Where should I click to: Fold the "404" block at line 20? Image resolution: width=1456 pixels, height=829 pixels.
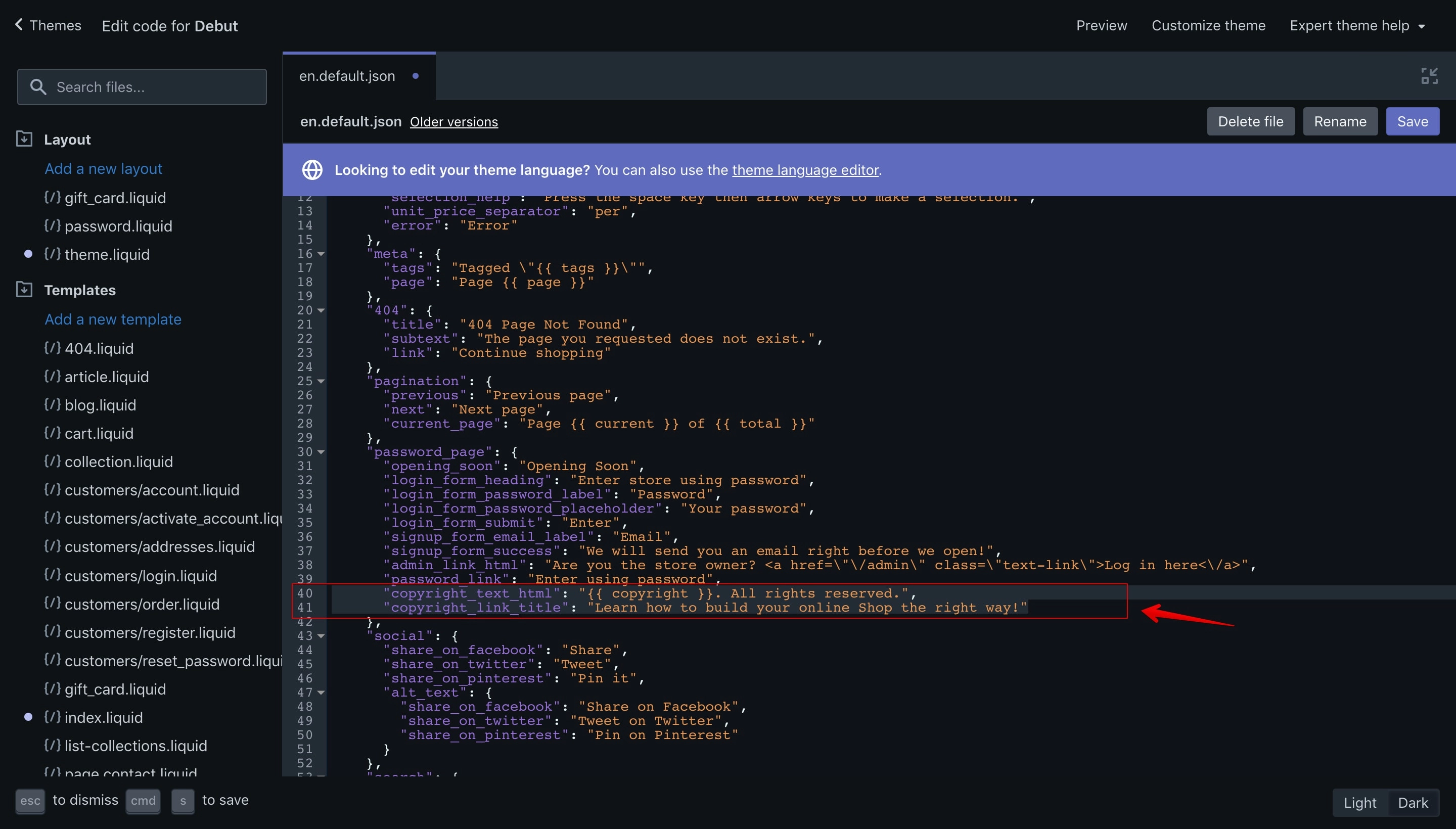tap(321, 311)
